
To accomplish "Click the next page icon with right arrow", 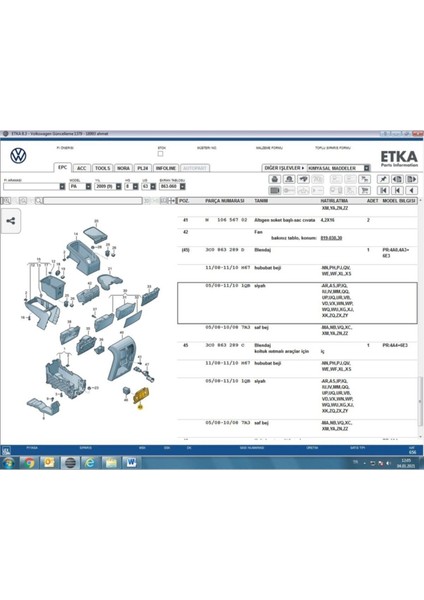I will point(412,179).
